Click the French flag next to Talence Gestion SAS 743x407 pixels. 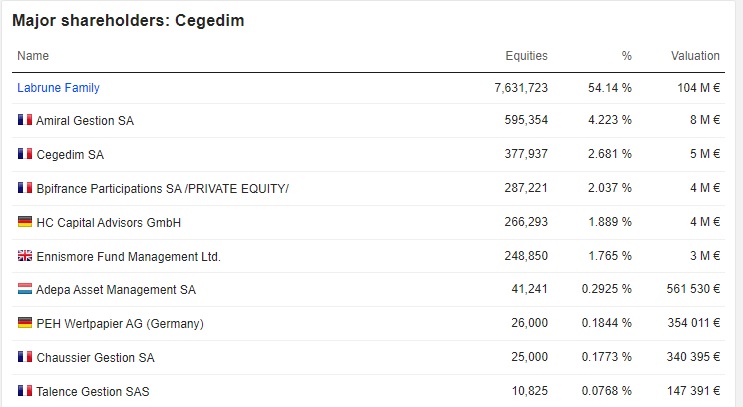click(x=25, y=391)
